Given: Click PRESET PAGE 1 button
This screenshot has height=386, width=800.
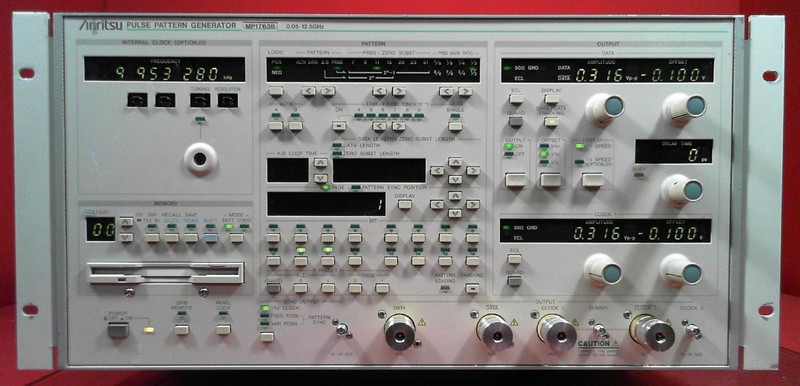Looking at the screenshot, I should [382, 288].
